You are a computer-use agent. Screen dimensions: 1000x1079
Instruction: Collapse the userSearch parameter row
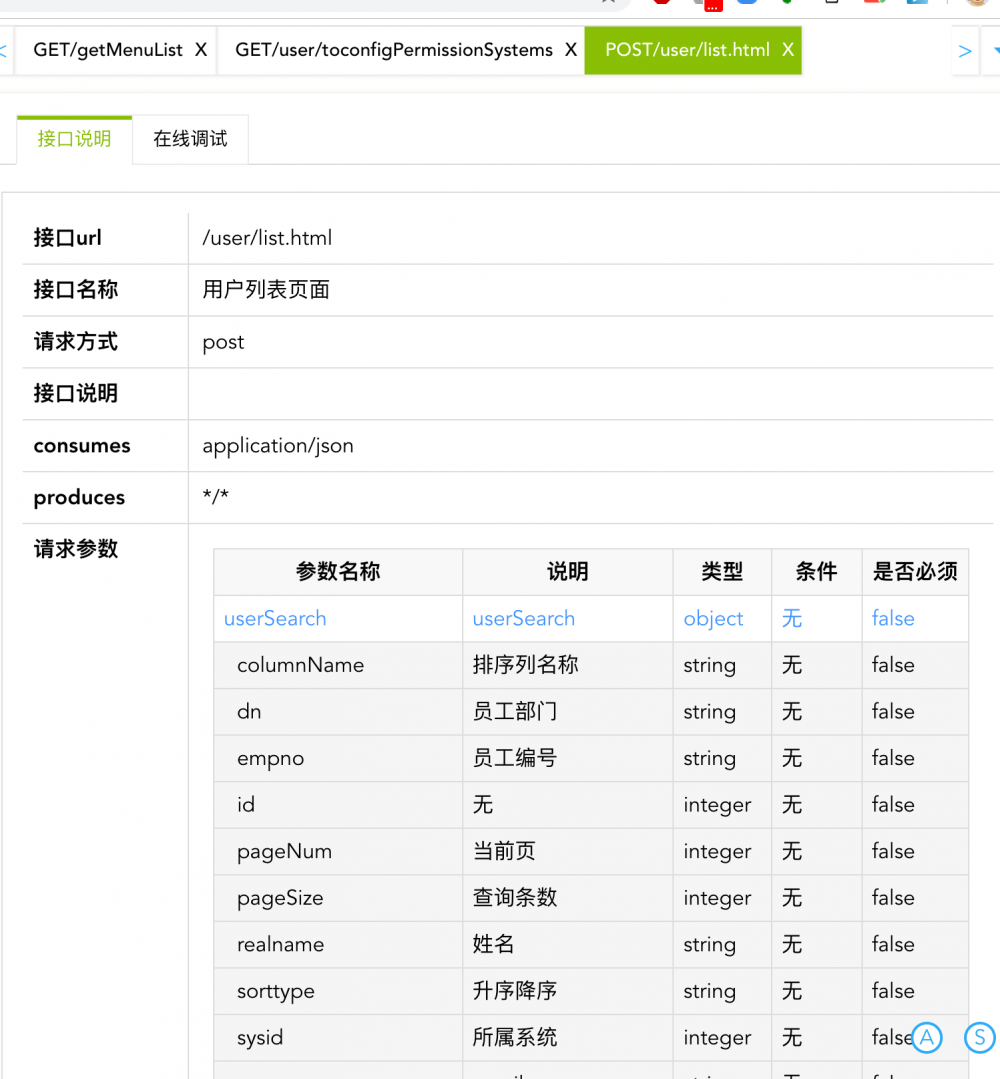coord(274,618)
